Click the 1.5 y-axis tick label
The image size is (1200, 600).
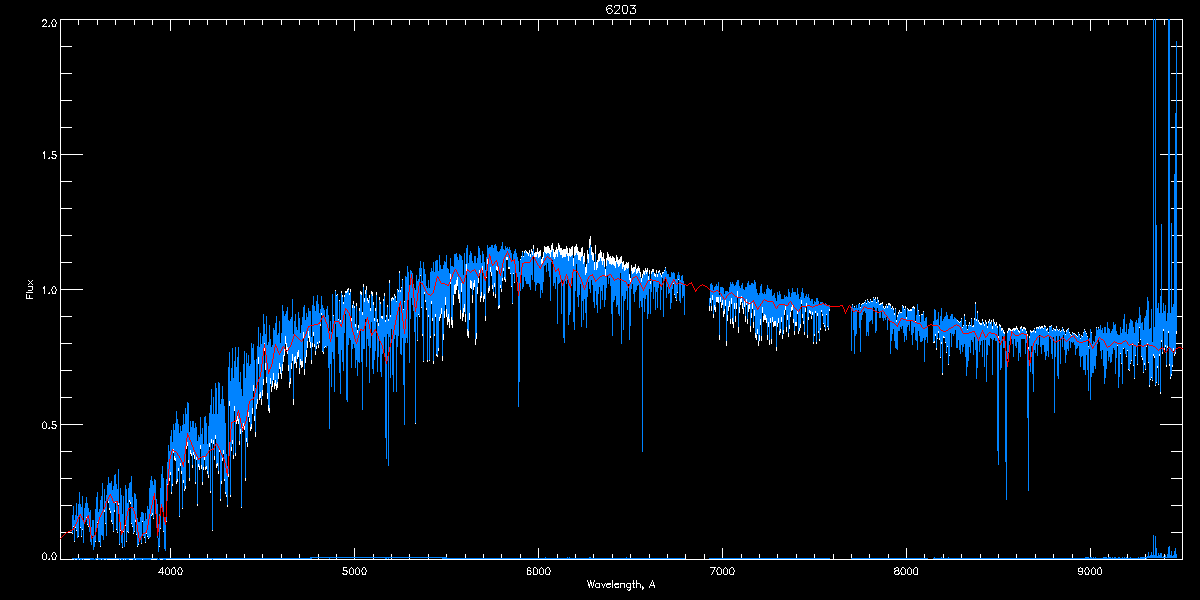point(47,155)
